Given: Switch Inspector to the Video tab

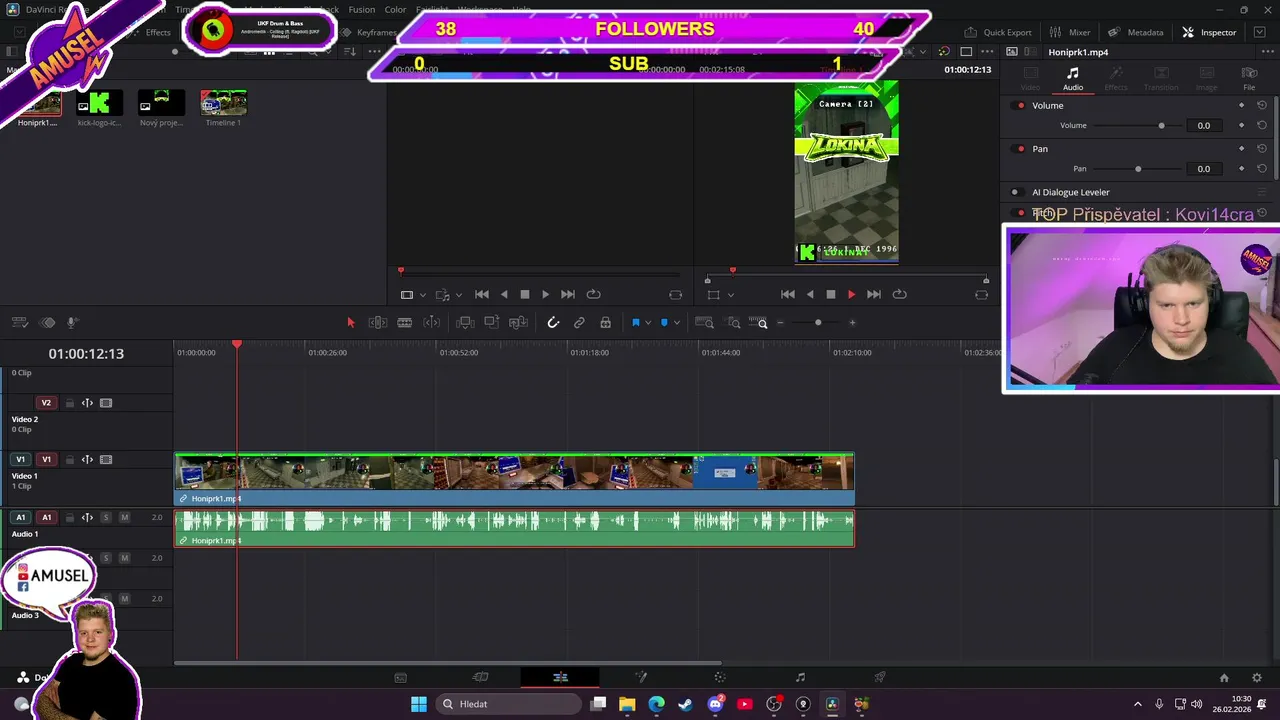Looking at the screenshot, I should tap(1030, 78).
